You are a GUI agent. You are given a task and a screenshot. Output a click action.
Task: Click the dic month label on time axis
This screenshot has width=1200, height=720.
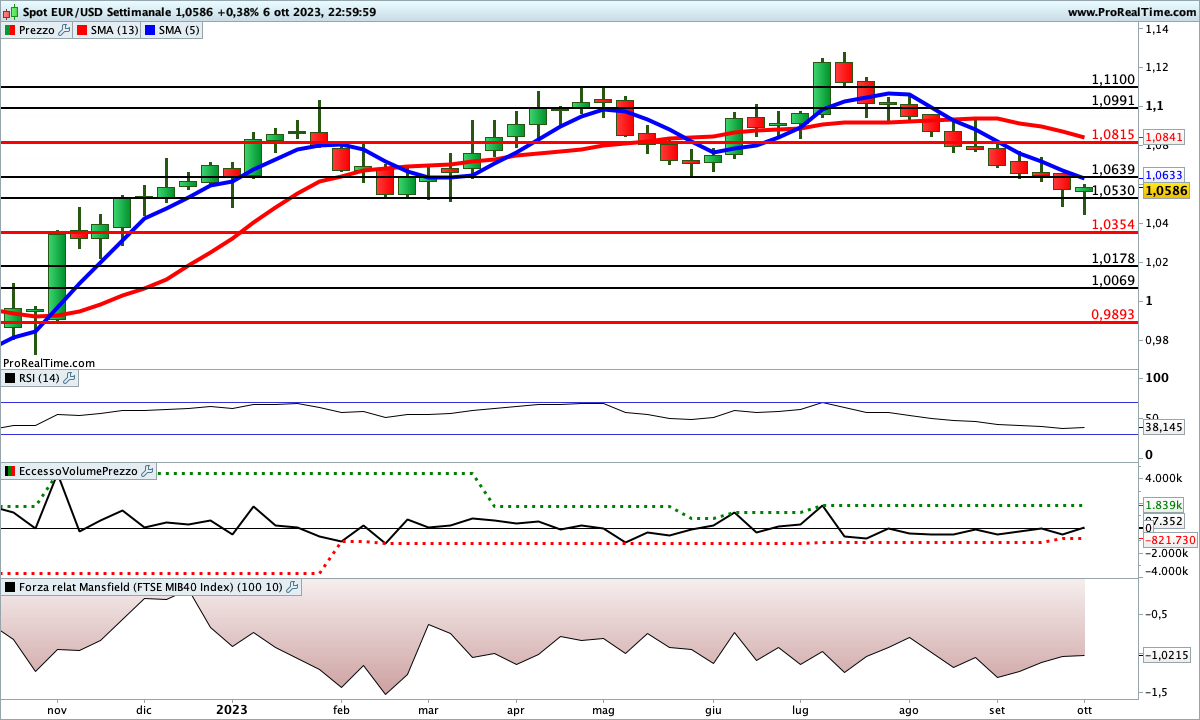click(143, 709)
